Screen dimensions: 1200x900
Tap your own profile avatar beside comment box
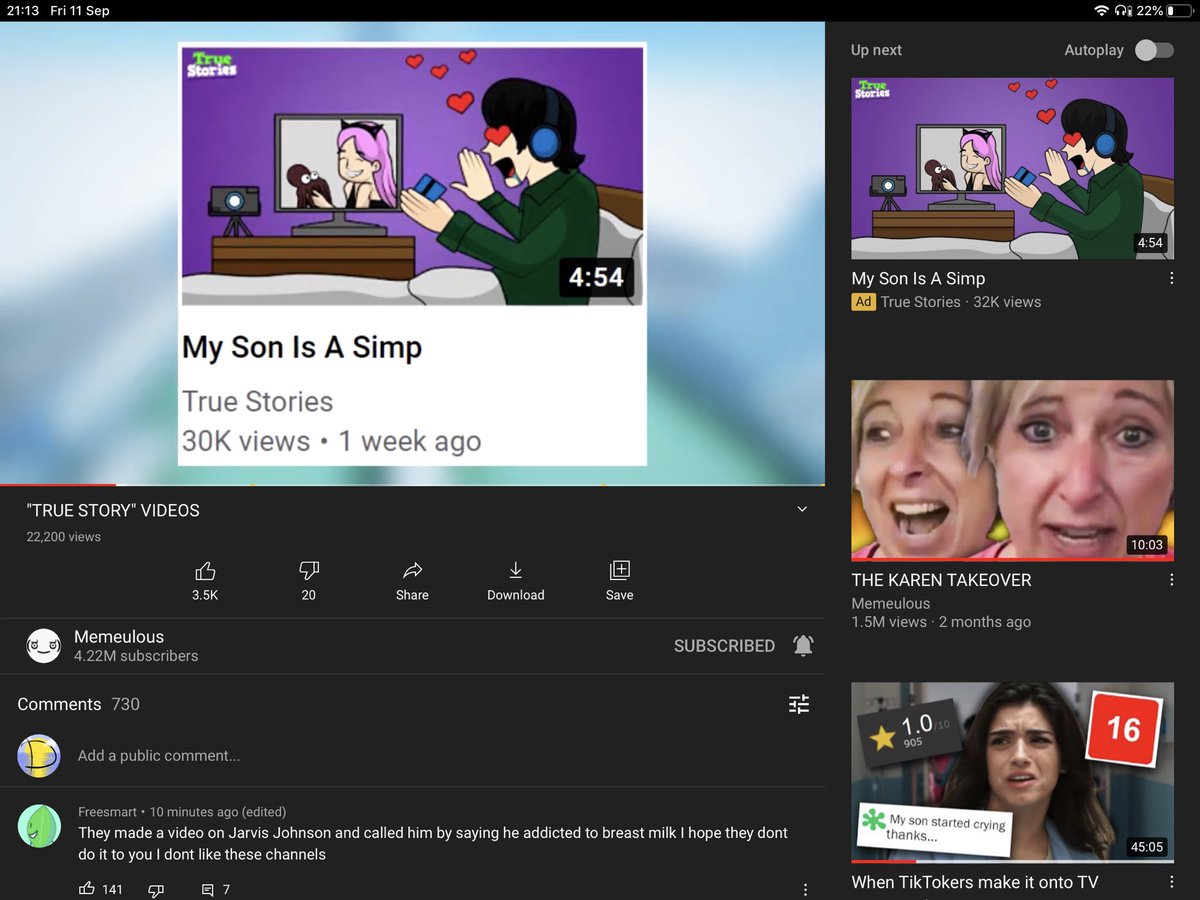click(39, 756)
